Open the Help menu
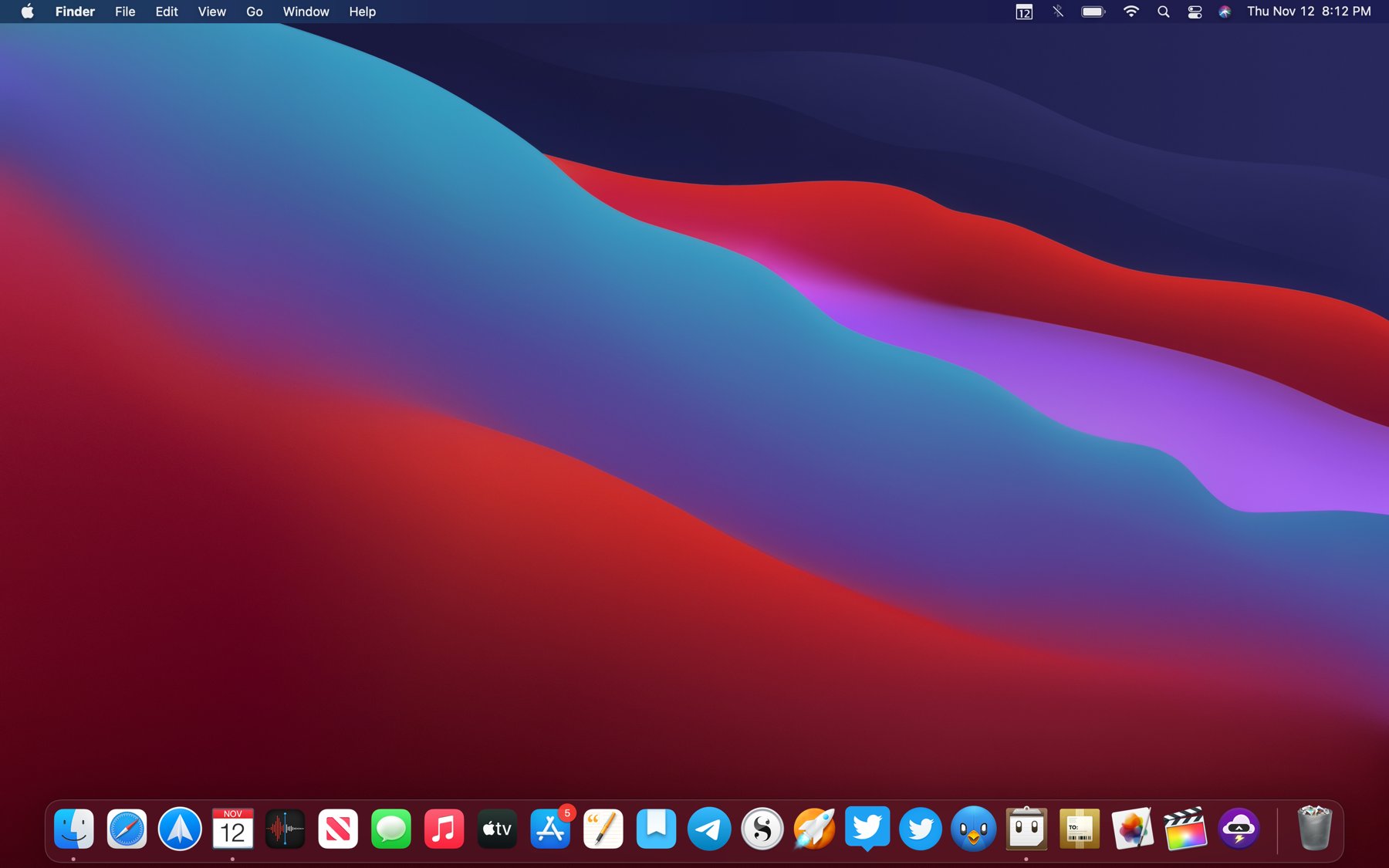 pyautogui.click(x=362, y=12)
